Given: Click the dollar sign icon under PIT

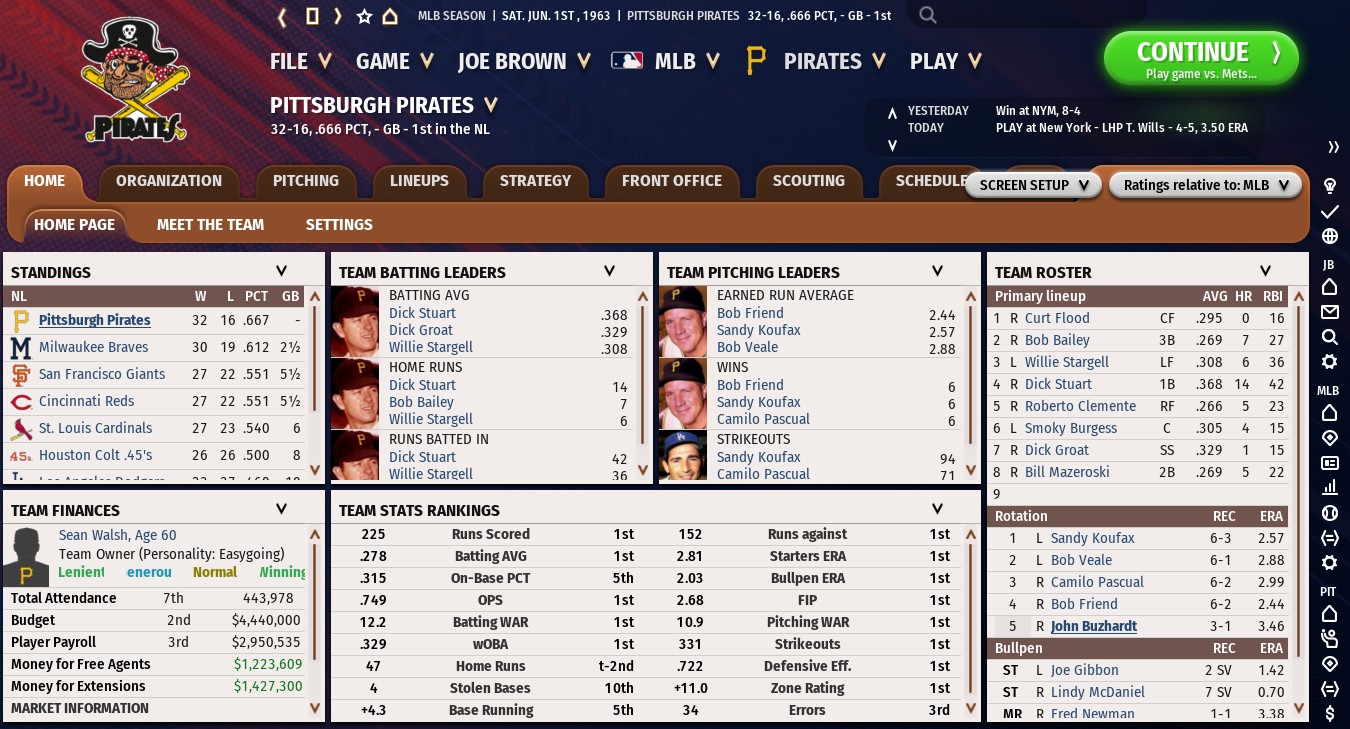Looking at the screenshot, I should point(1329,713).
